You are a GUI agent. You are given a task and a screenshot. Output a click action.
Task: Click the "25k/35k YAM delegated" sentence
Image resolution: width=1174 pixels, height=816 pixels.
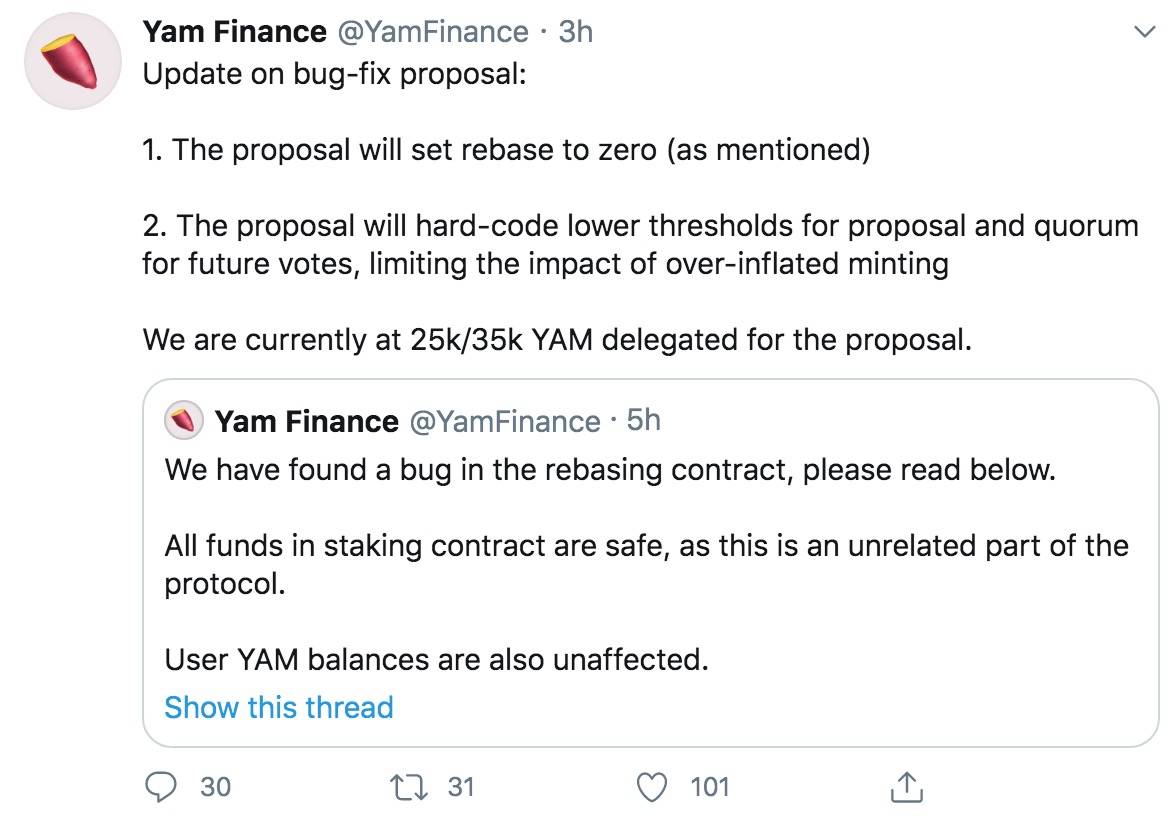(x=557, y=340)
